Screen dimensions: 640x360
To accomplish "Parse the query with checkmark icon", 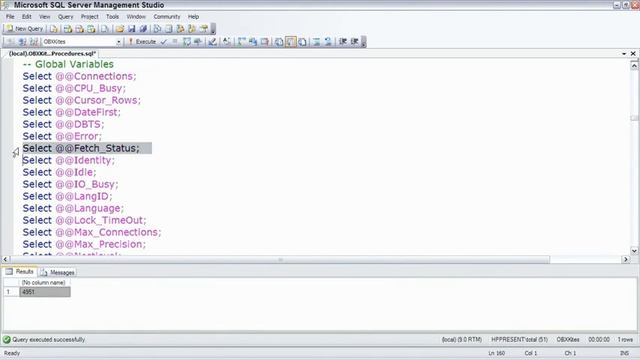I will coord(164,42).
